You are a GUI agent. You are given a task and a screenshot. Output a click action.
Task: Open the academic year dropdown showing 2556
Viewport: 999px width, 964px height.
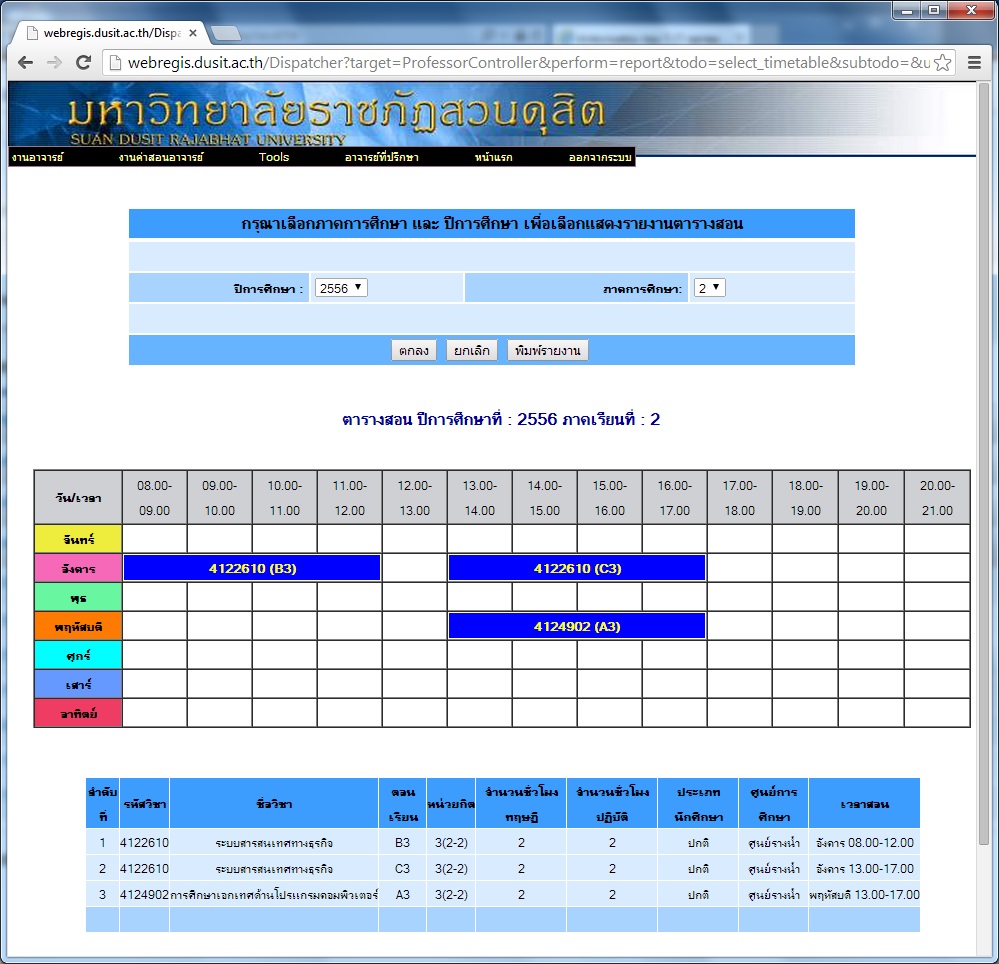click(340, 288)
